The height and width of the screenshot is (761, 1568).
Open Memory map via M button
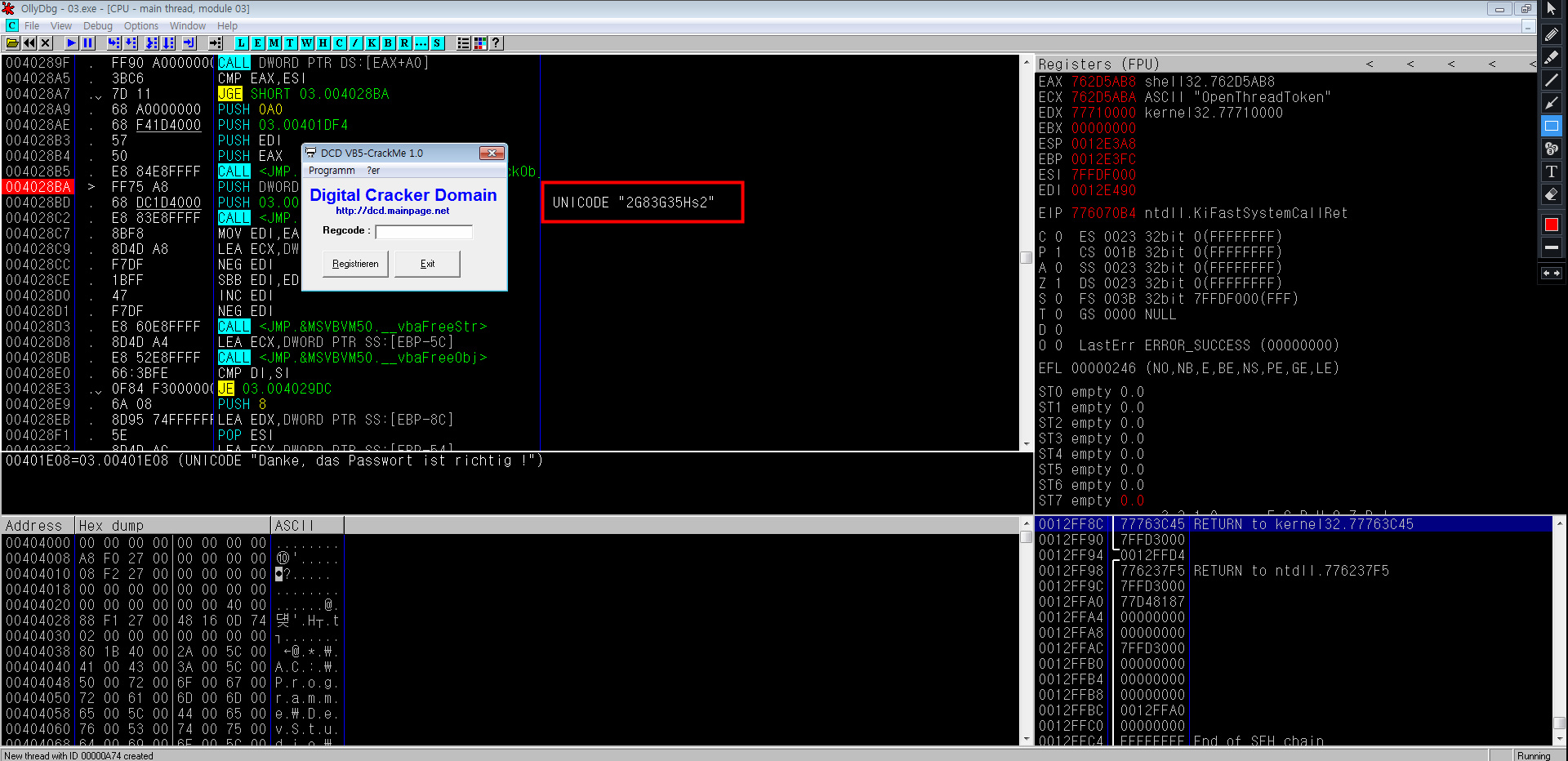point(274,43)
